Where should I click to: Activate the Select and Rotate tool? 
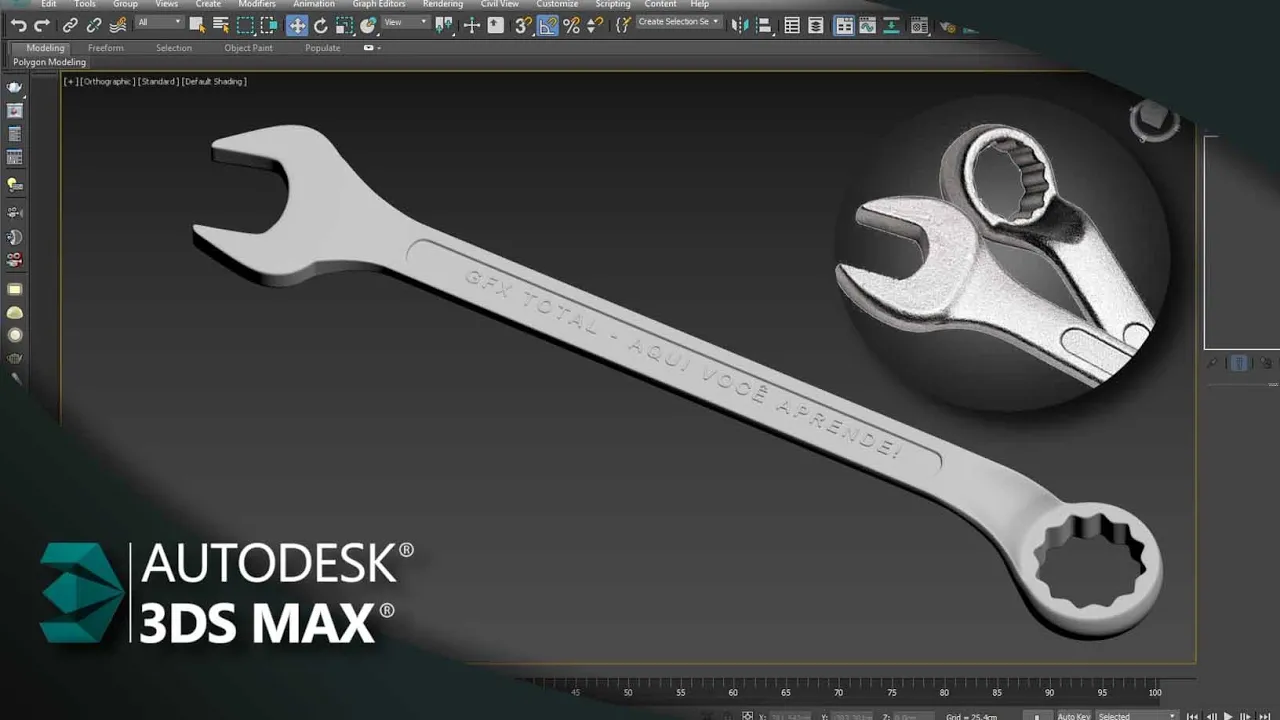click(321, 25)
